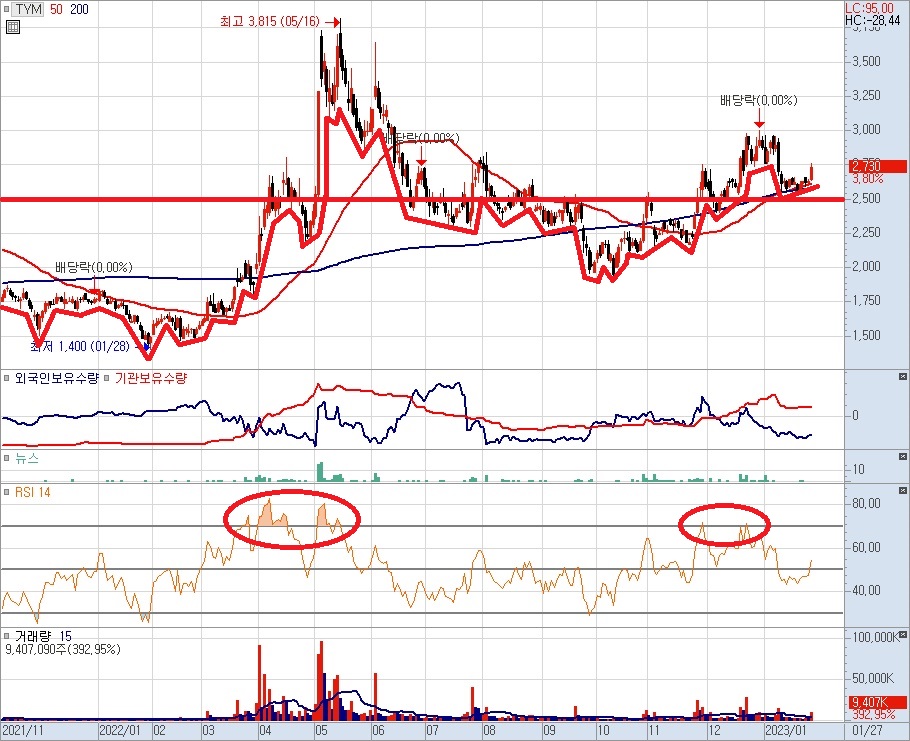Click the RSI 14 panel label
This screenshot has height=741, width=910.
tap(32, 493)
